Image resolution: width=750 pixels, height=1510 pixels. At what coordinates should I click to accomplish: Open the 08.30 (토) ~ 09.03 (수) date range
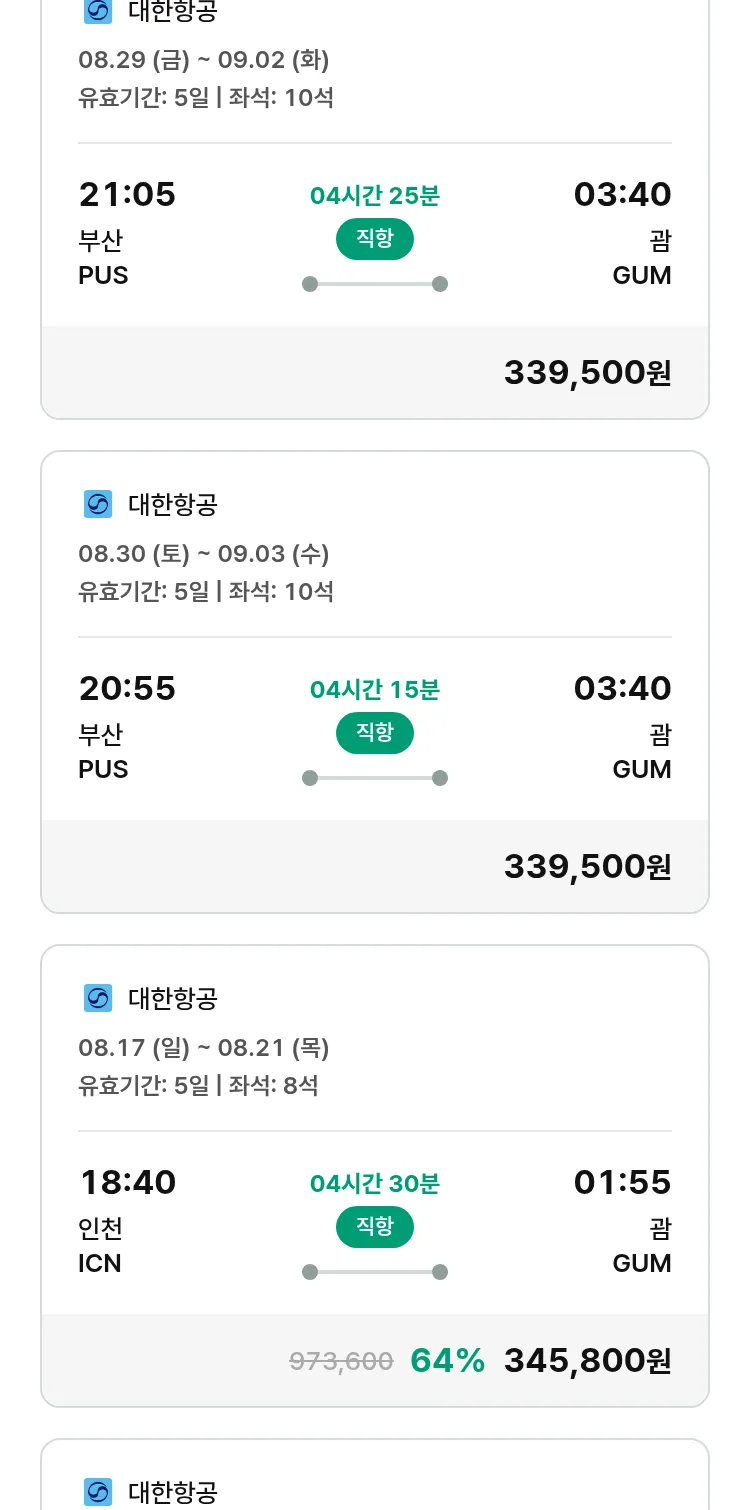coord(204,554)
